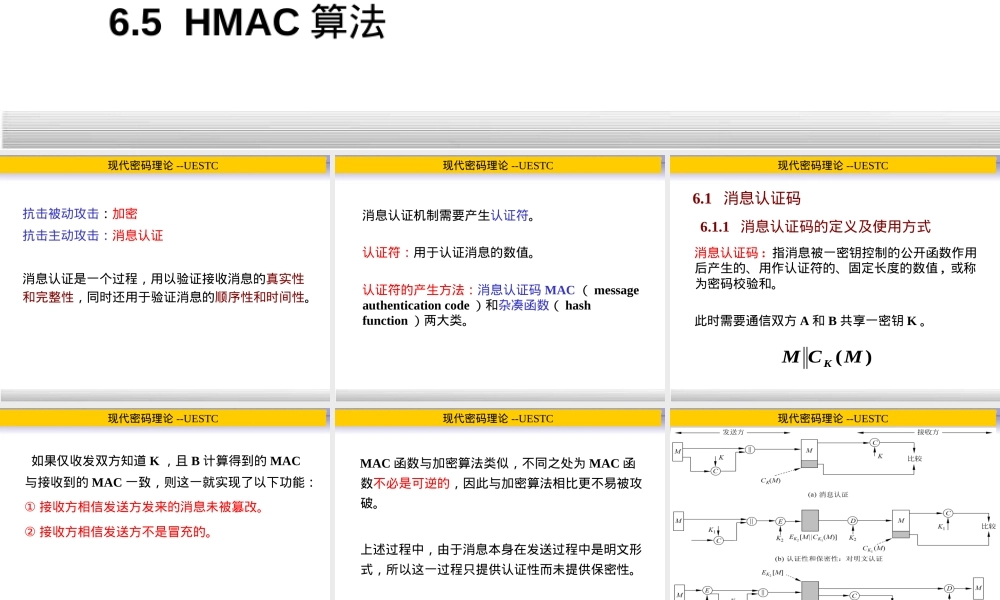Open the slide thumbnail starting 如果仅收发双方知道 K
The width and height of the screenshot is (1000, 600).
click(x=165, y=504)
